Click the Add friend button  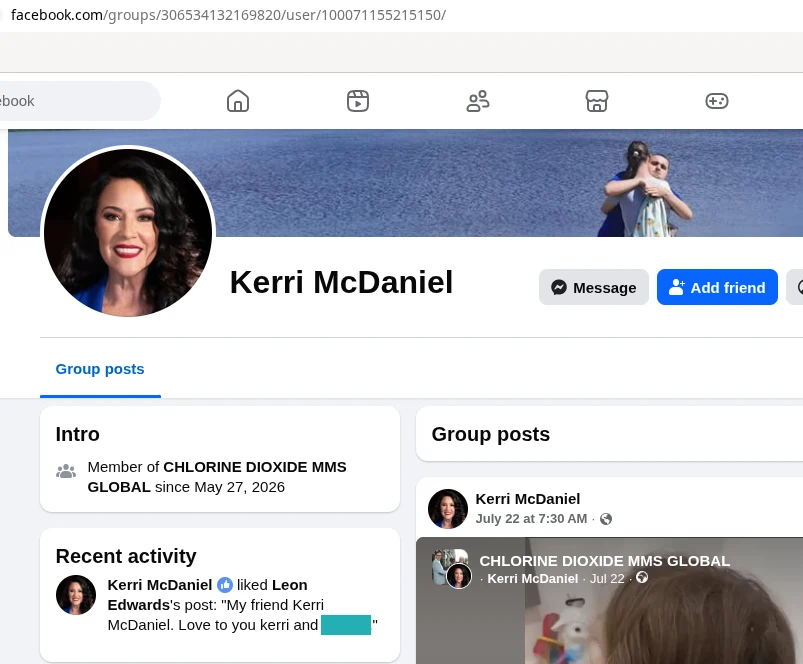tap(717, 287)
